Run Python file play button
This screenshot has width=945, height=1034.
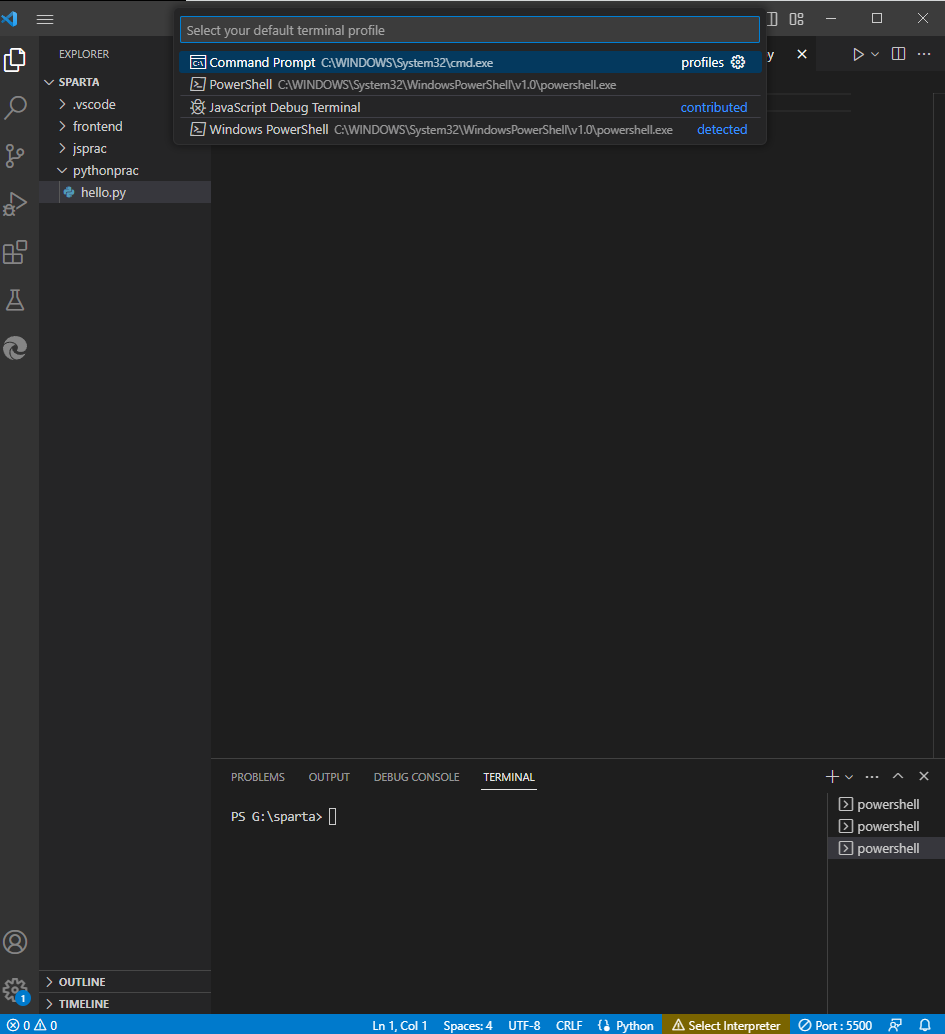[858, 54]
